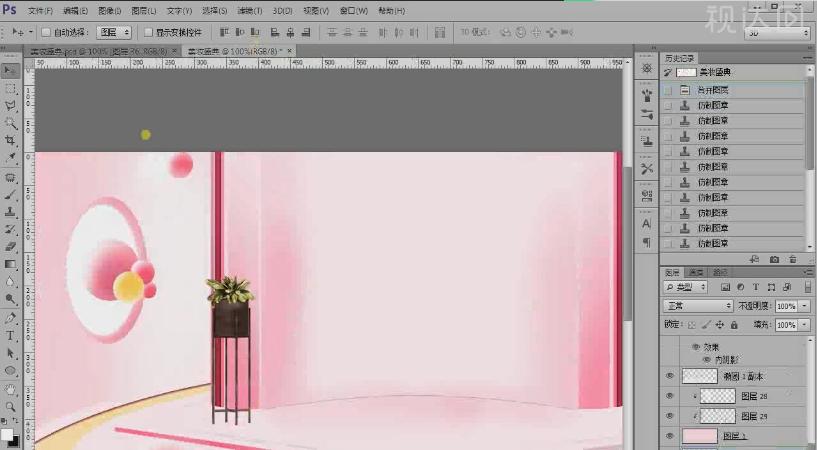This screenshot has height=450, width=817.
Task: Hide the 图层 28 layer via eye icon
Action: (x=670, y=396)
